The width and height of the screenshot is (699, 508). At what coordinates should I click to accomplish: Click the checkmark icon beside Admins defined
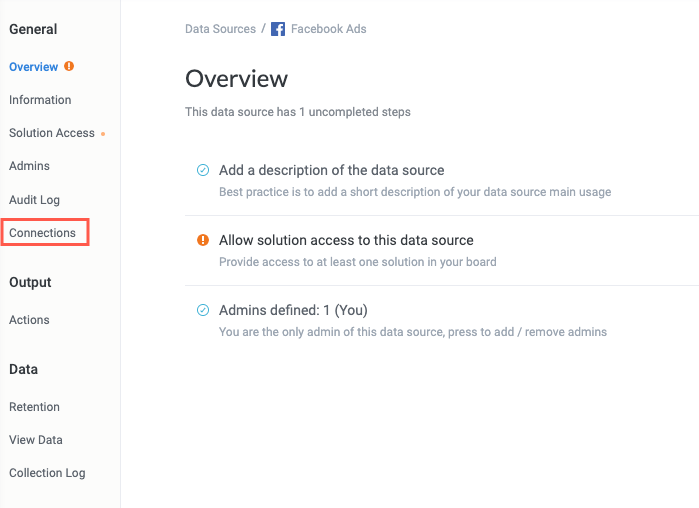click(203, 310)
